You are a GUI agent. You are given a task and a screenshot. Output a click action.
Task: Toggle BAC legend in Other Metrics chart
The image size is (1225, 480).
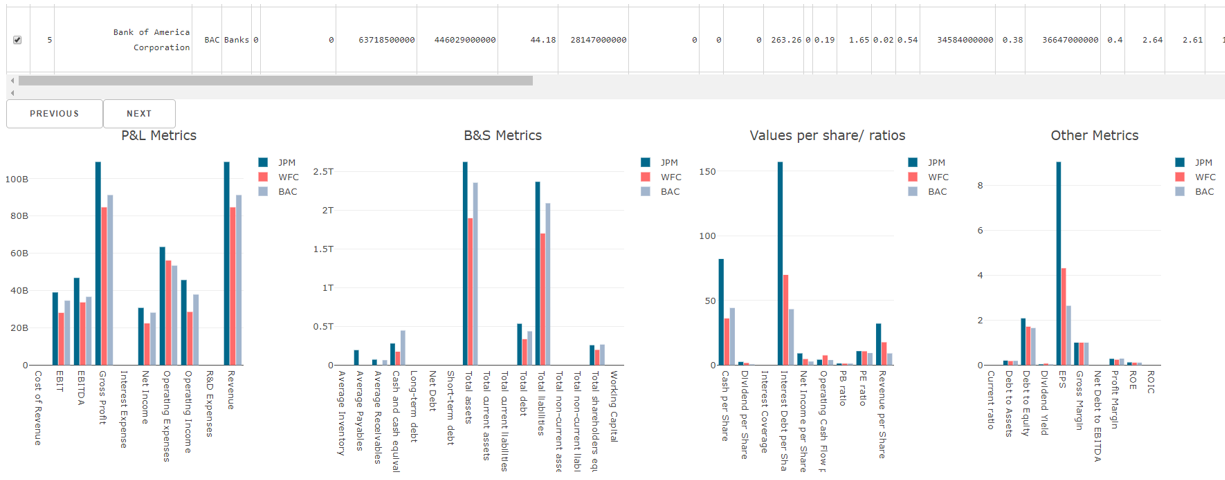point(1196,191)
